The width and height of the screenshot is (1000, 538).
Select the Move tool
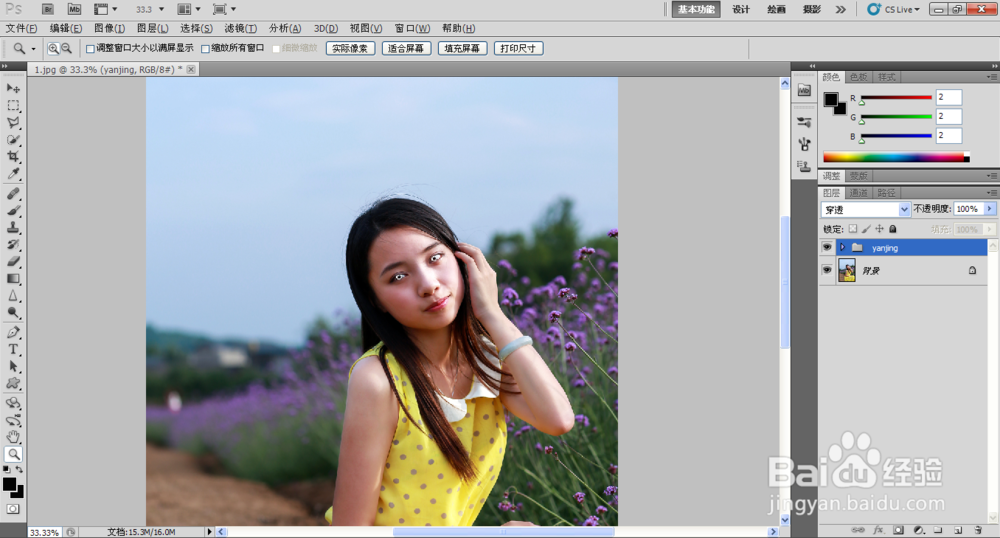point(13,88)
